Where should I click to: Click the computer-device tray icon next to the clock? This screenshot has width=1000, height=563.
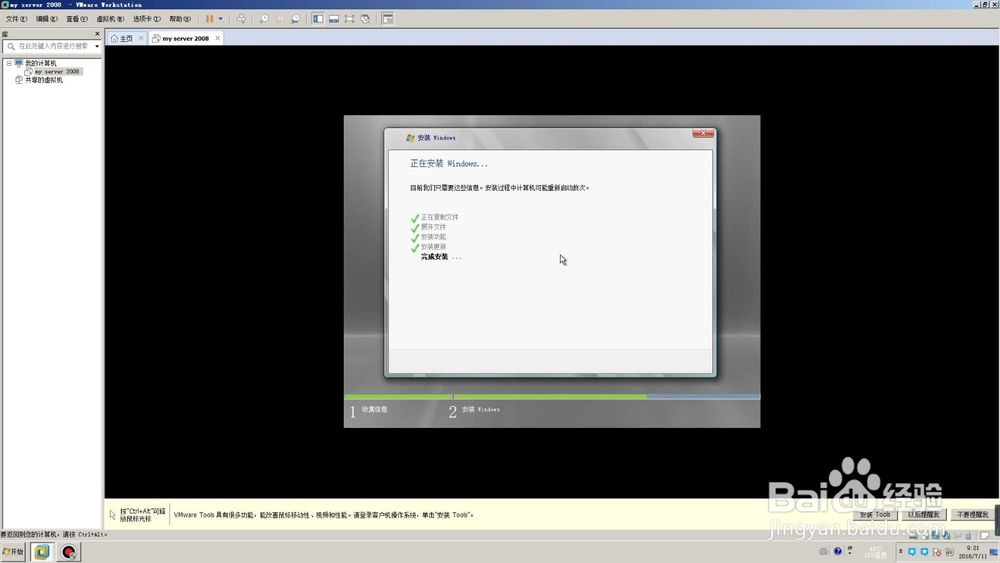pos(949,552)
